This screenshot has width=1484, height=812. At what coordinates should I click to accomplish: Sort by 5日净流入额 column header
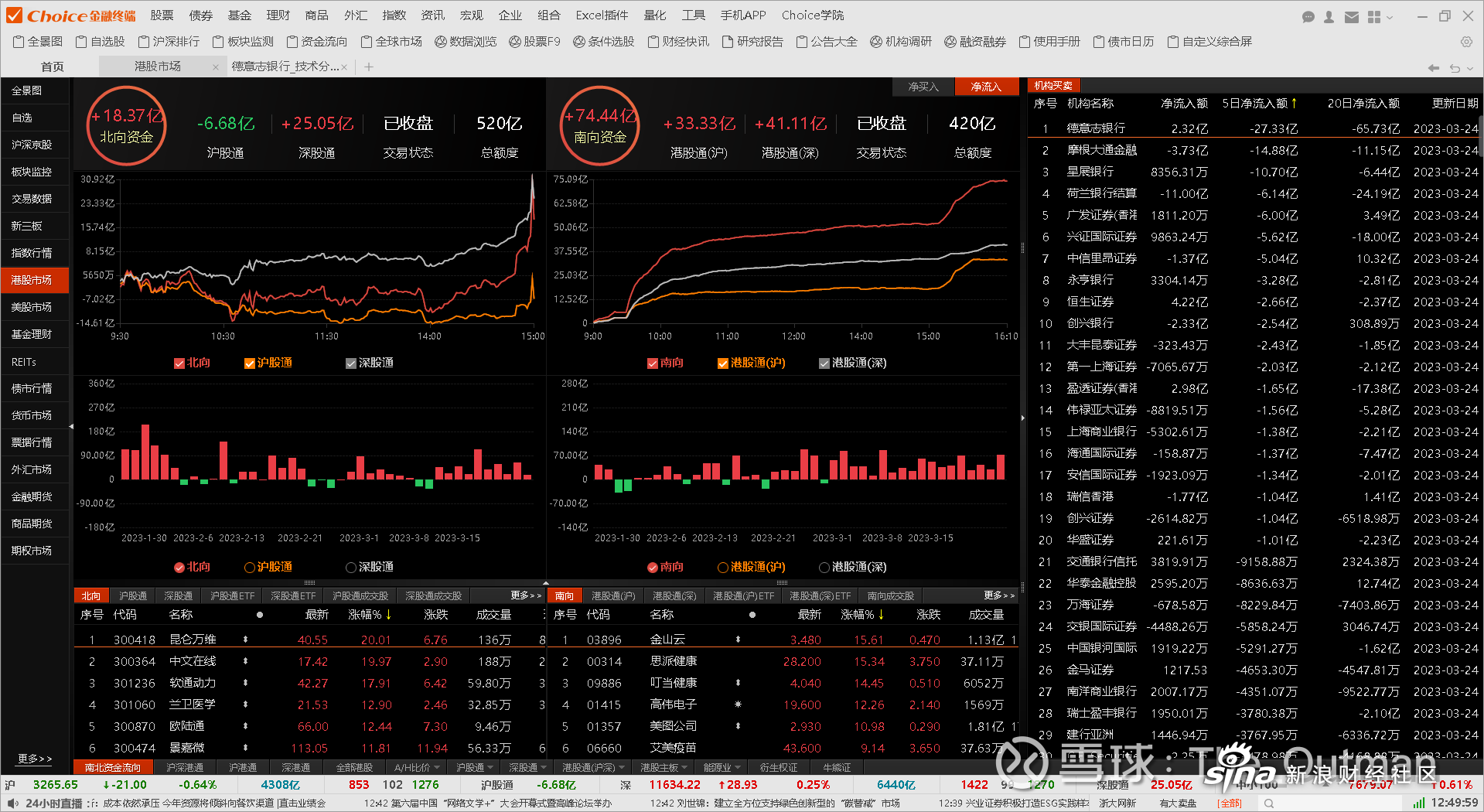coord(1258,104)
